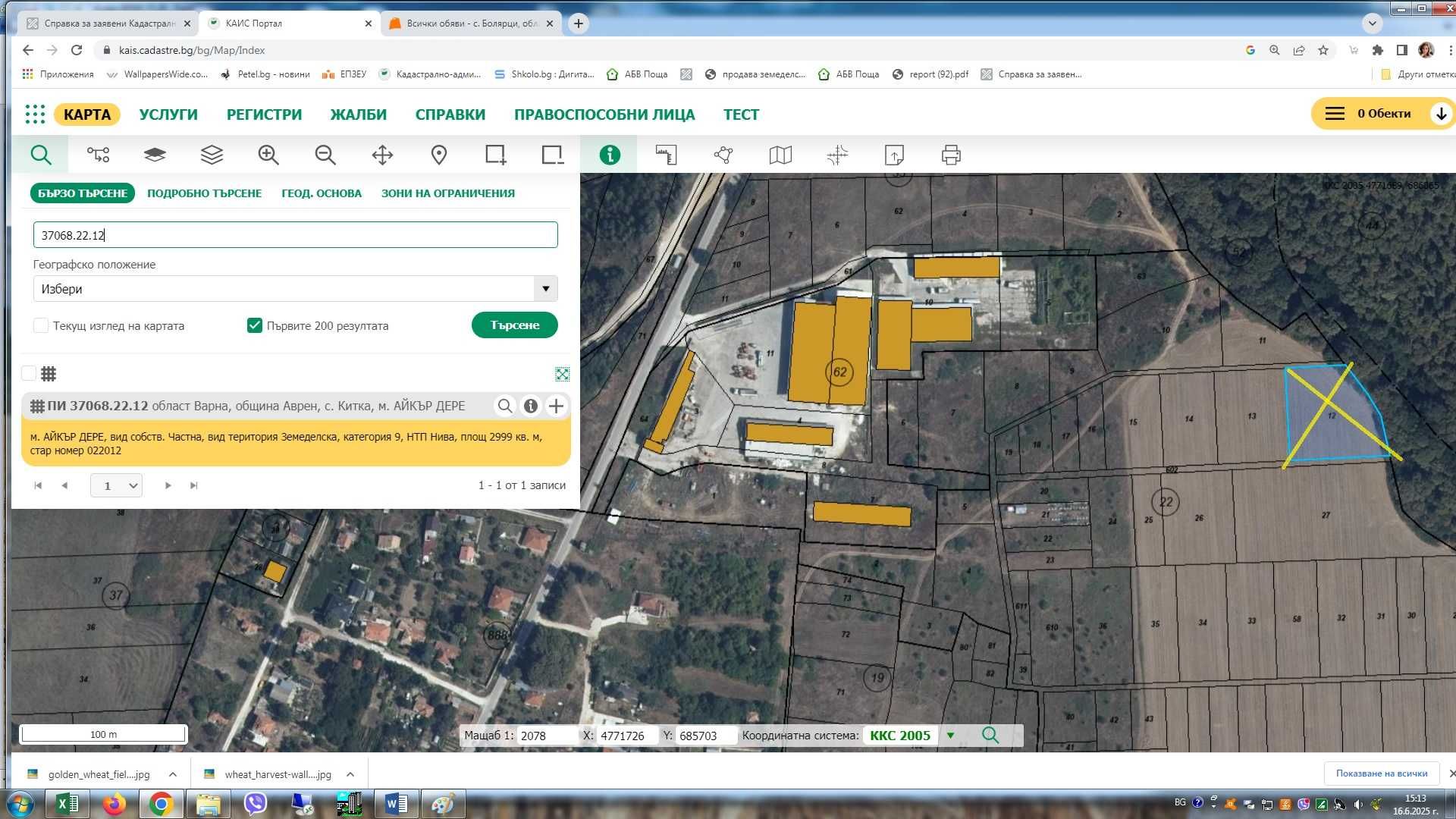This screenshot has height=819, width=1456.
Task: Add parcel 37068.22.12 with plus icon
Action: 556,406
